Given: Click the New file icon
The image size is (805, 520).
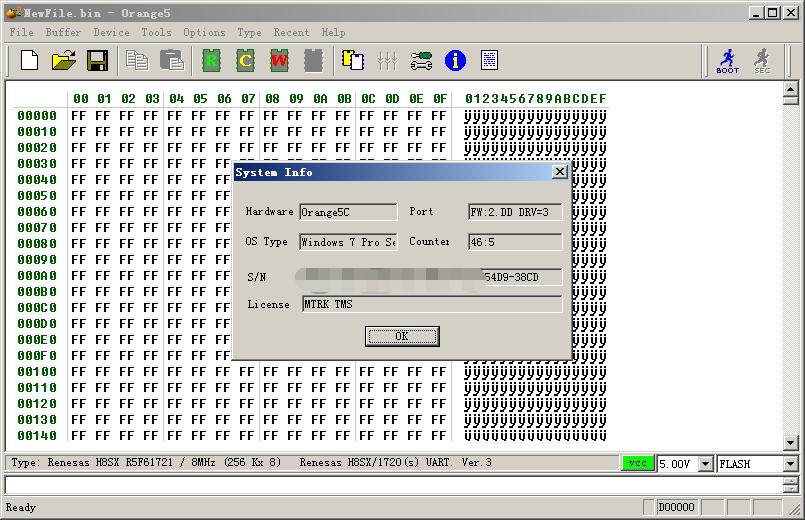Looking at the screenshot, I should point(30,61).
